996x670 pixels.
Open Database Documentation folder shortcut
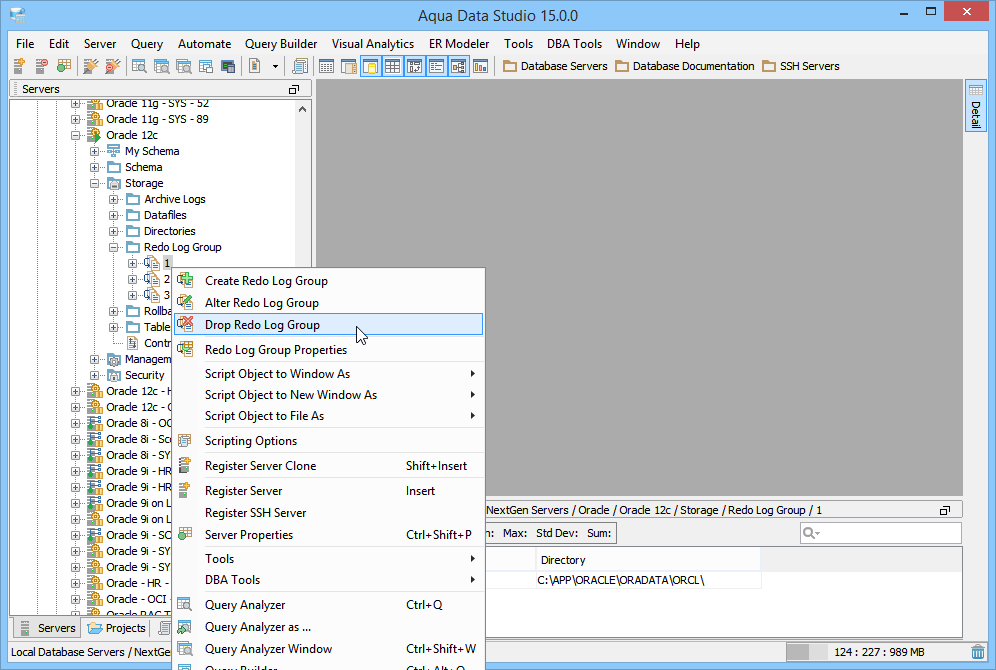tap(685, 66)
